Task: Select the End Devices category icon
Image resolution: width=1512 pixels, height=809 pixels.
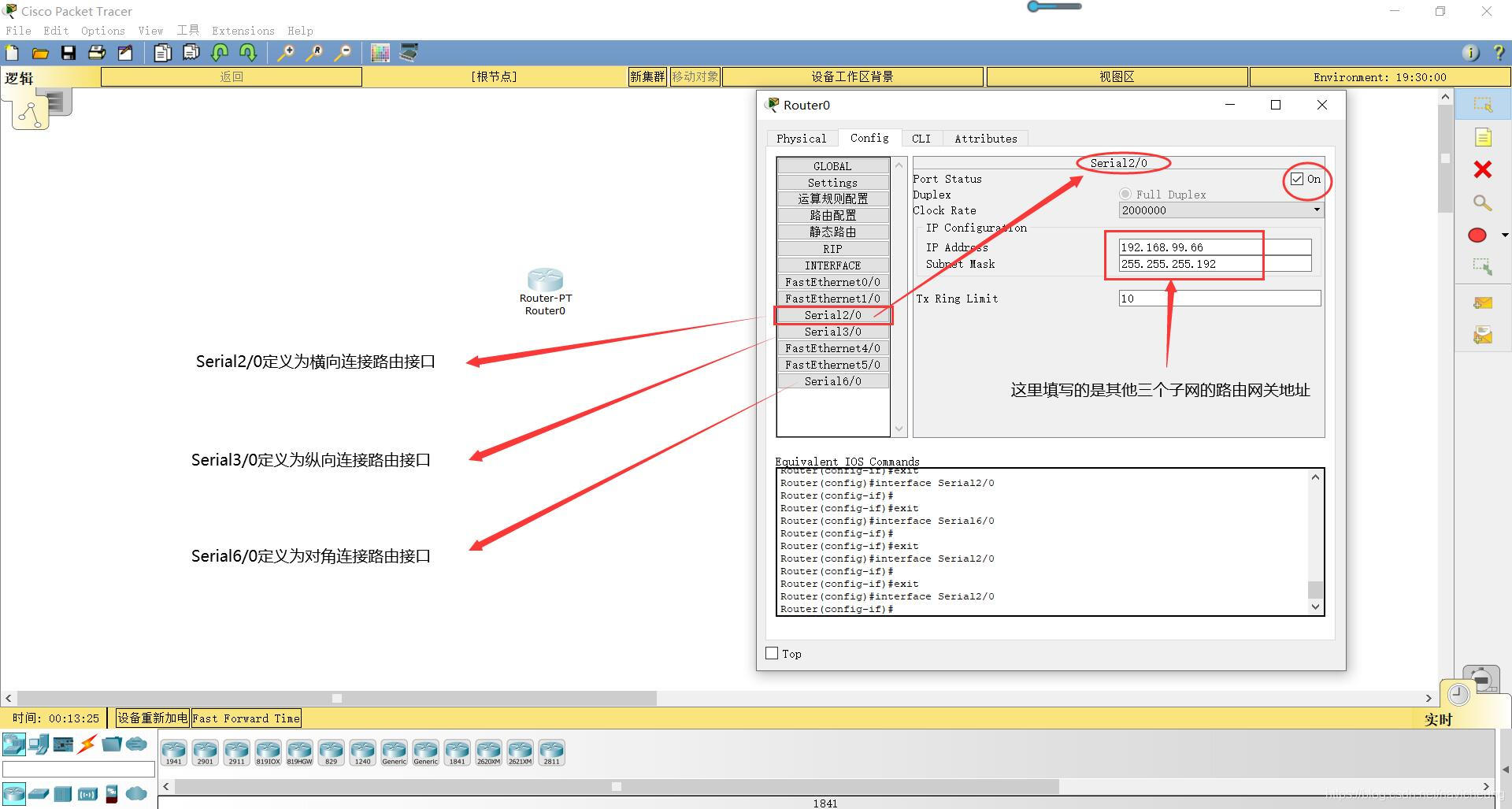Action: [39, 744]
